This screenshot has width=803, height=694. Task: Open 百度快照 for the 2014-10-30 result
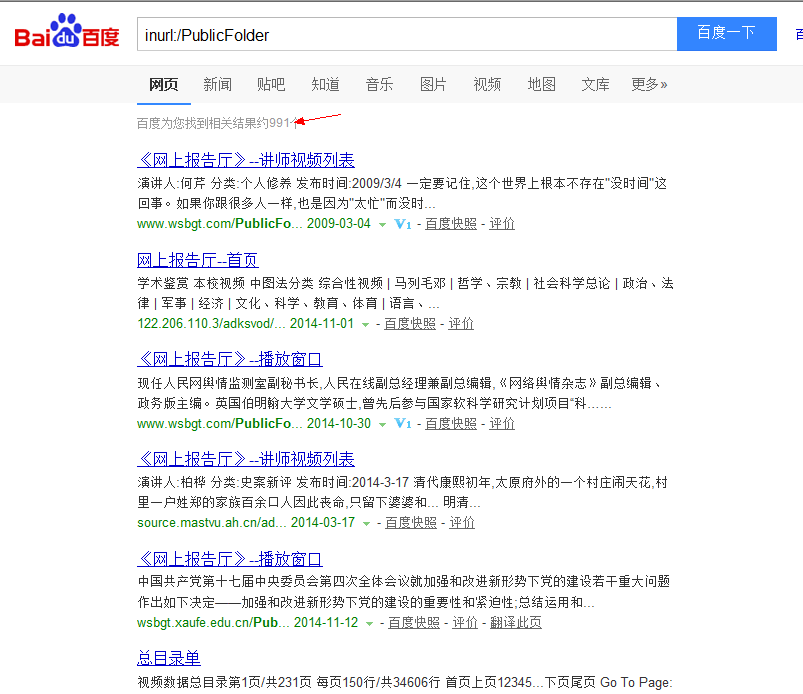[x=451, y=424]
